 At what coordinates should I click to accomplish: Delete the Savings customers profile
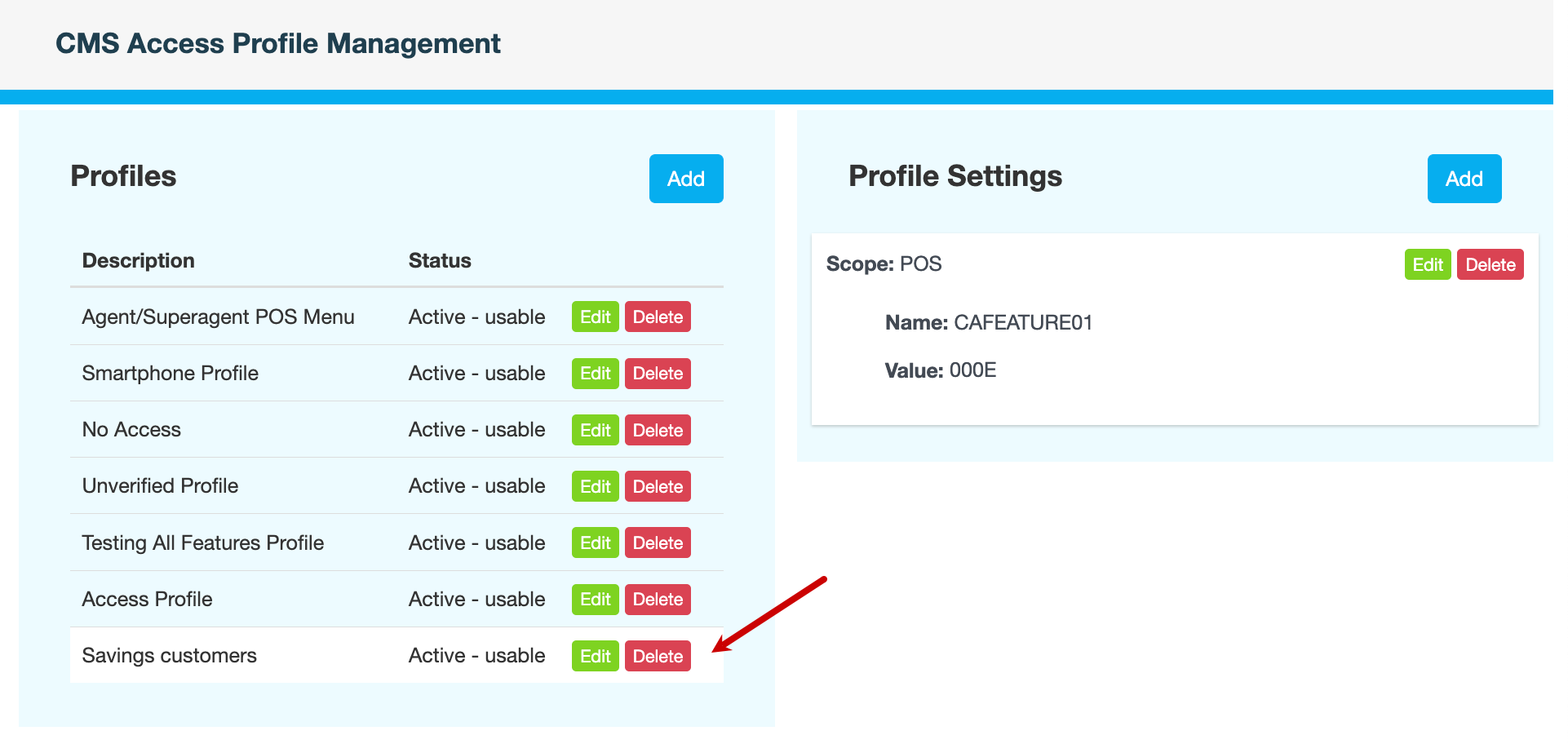pyautogui.click(x=658, y=656)
